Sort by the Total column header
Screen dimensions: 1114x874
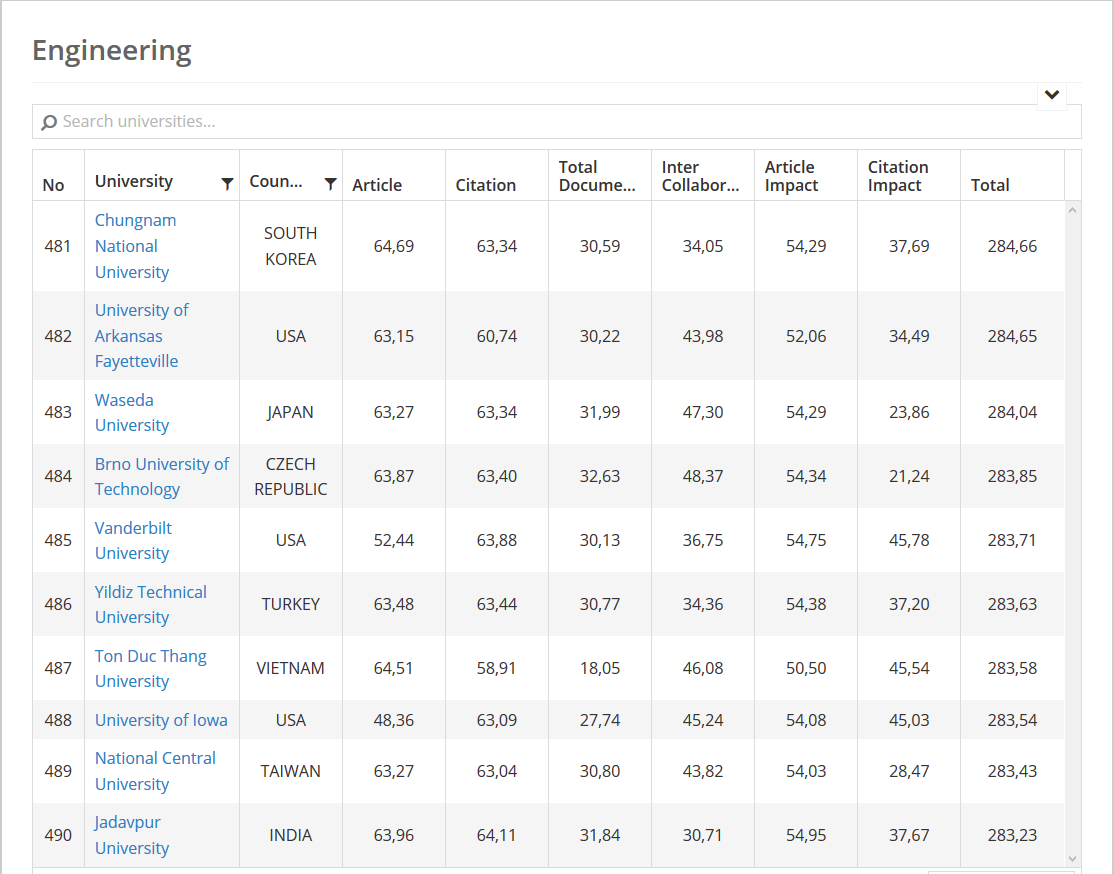(990, 185)
